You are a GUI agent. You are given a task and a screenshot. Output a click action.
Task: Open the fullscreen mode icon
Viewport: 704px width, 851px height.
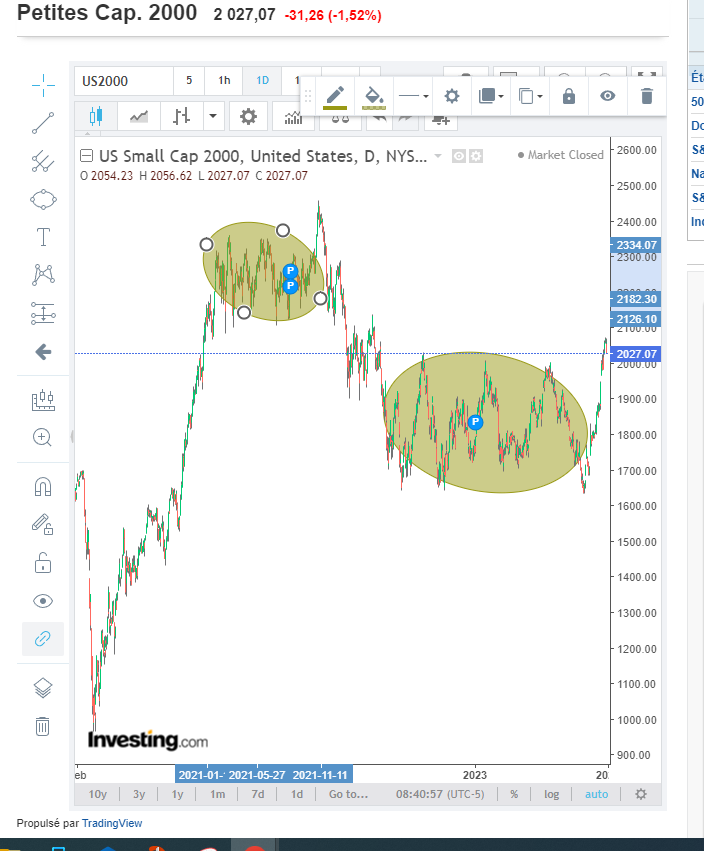pyautogui.click(x=646, y=75)
